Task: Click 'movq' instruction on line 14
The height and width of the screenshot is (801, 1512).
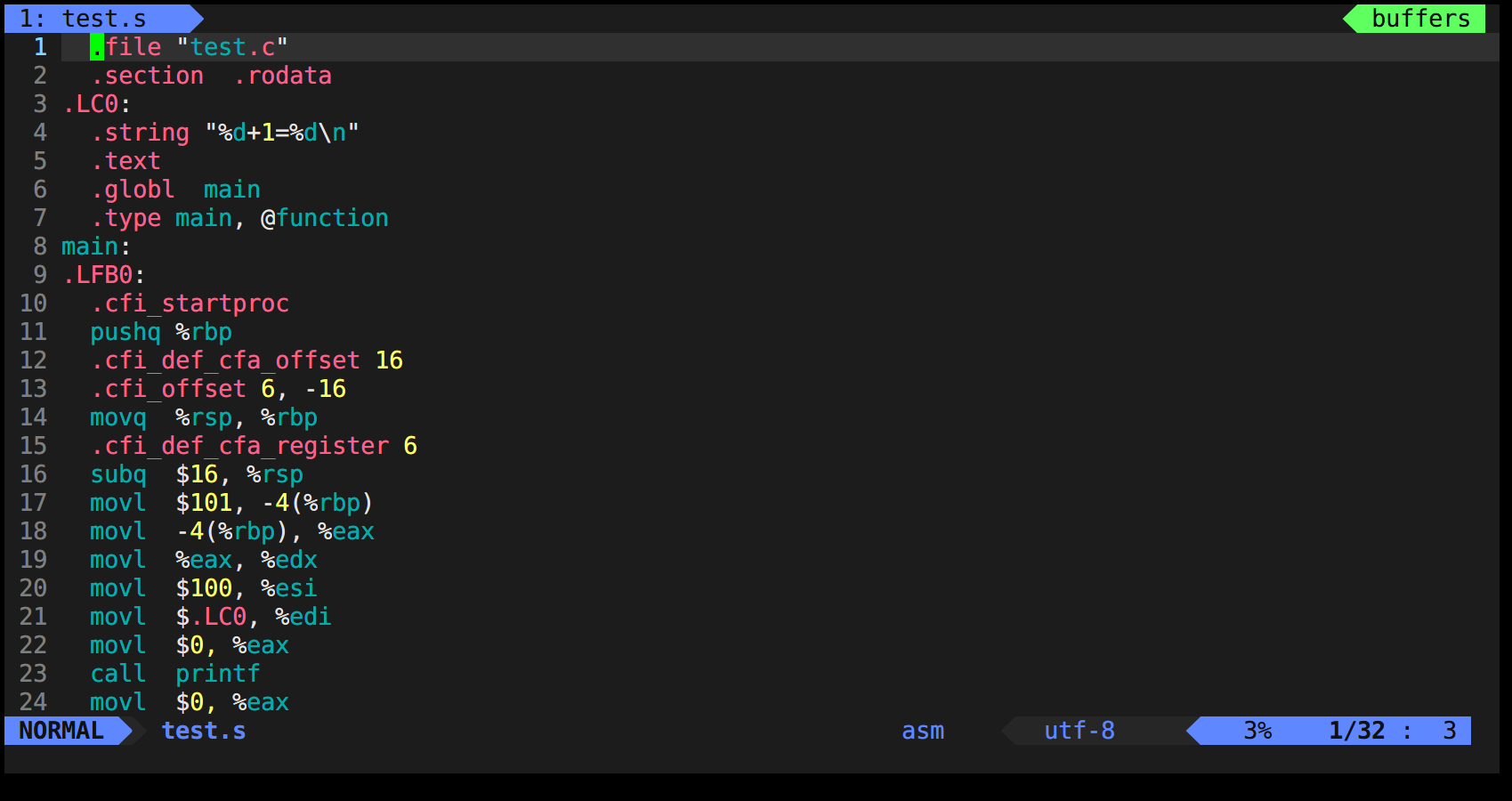Action: (x=118, y=417)
